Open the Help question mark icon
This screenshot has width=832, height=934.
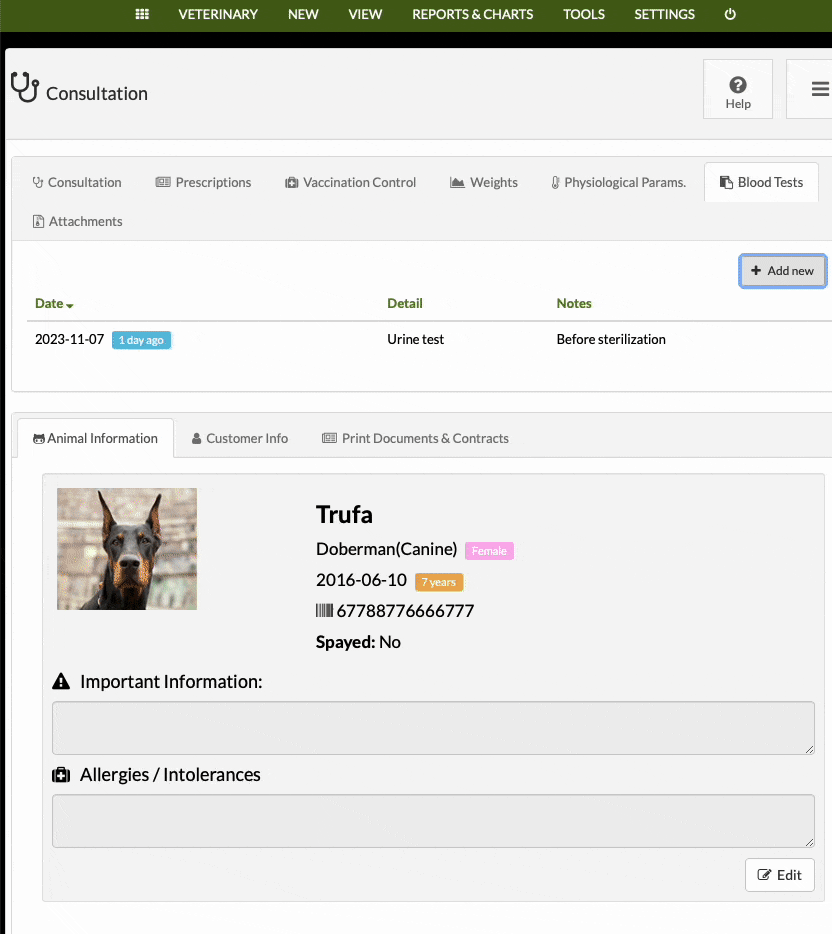tap(738, 85)
